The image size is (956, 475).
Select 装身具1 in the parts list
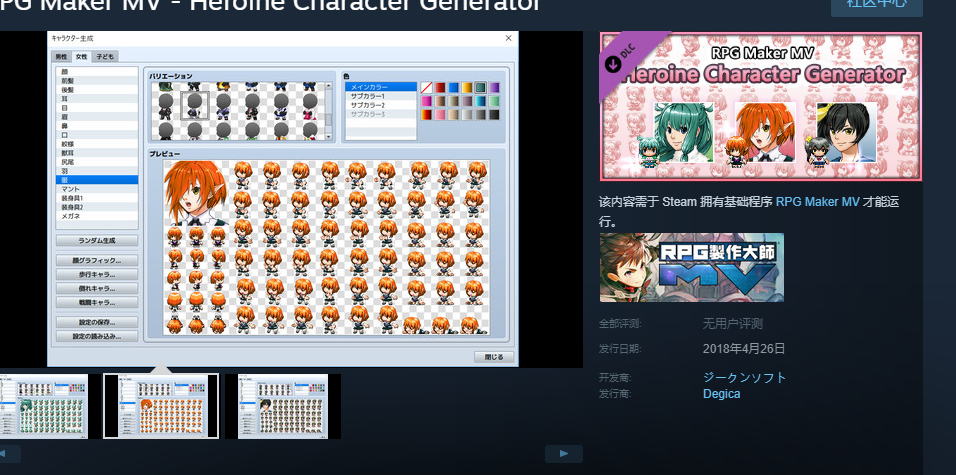tap(97, 198)
